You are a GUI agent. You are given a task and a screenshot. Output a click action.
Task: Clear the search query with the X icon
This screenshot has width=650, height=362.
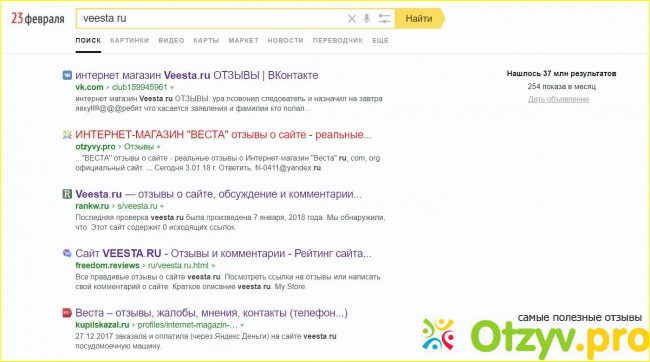pos(352,19)
